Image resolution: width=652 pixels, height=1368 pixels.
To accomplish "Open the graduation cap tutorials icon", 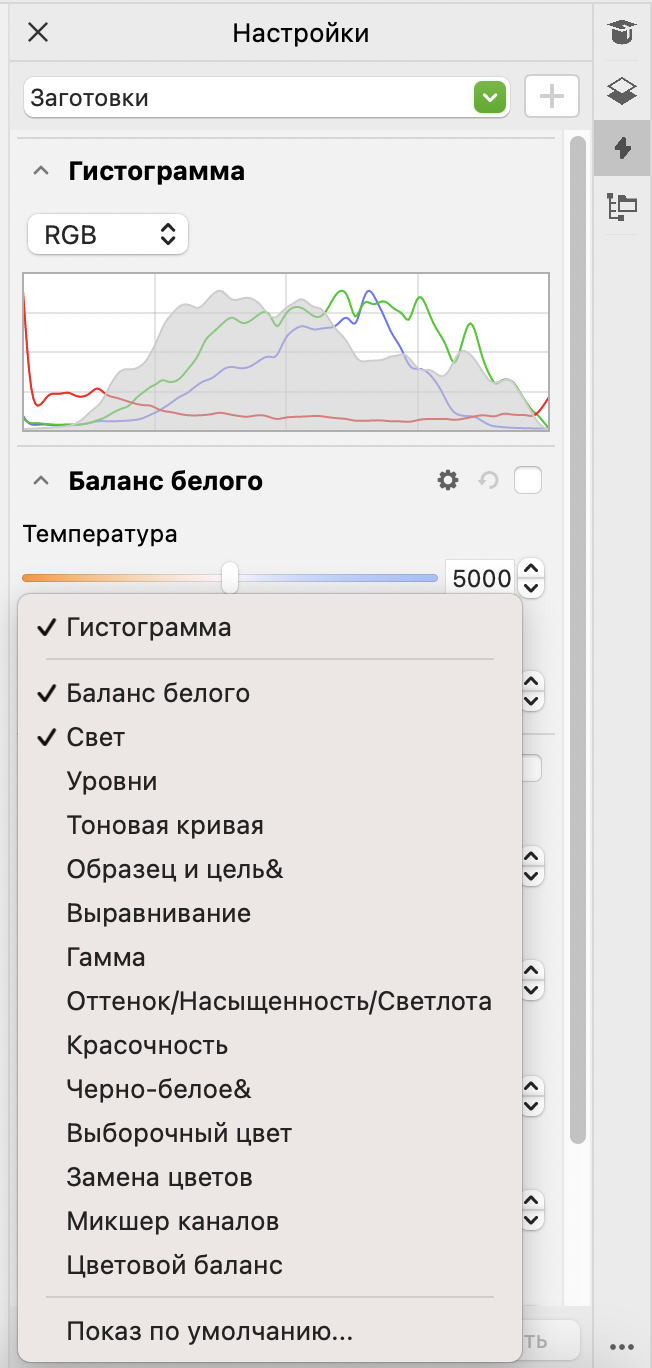I will coord(622,33).
